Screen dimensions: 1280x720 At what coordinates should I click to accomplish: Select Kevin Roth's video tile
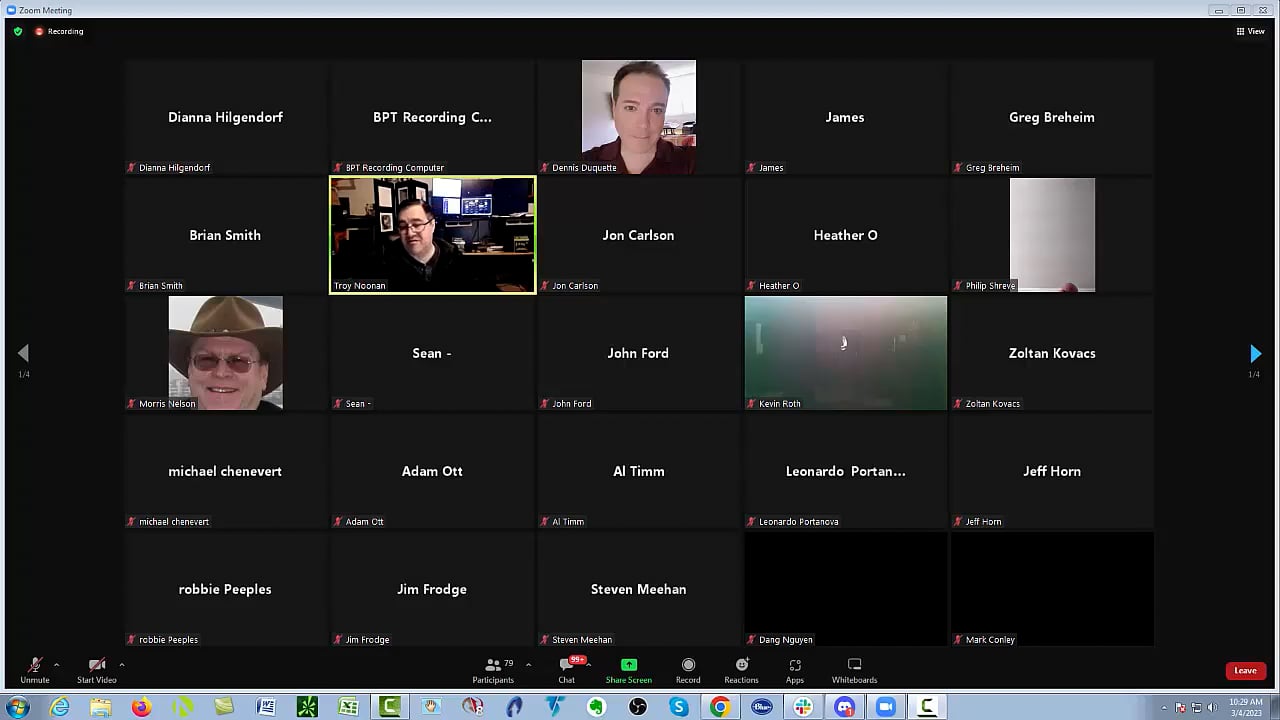(846, 353)
